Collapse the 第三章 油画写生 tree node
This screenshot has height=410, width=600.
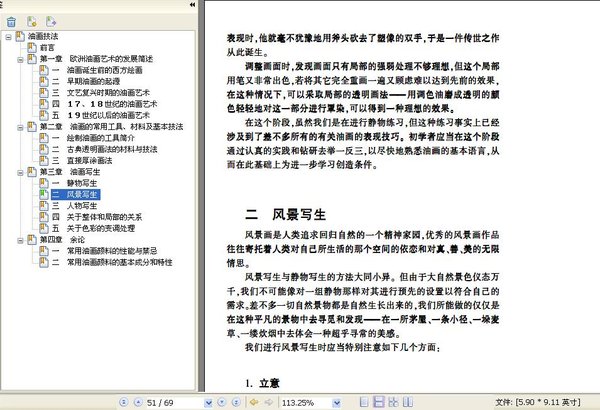pos(20,173)
